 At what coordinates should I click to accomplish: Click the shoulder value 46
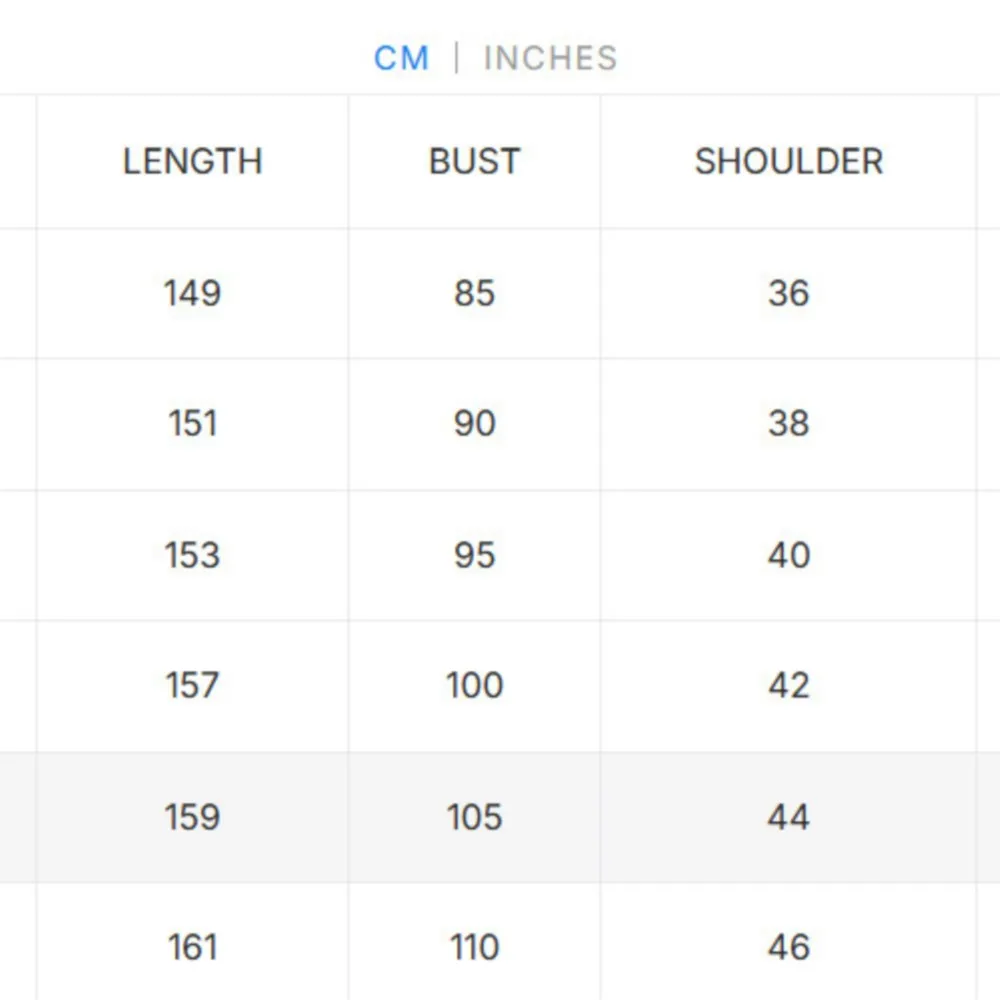click(x=789, y=946)
